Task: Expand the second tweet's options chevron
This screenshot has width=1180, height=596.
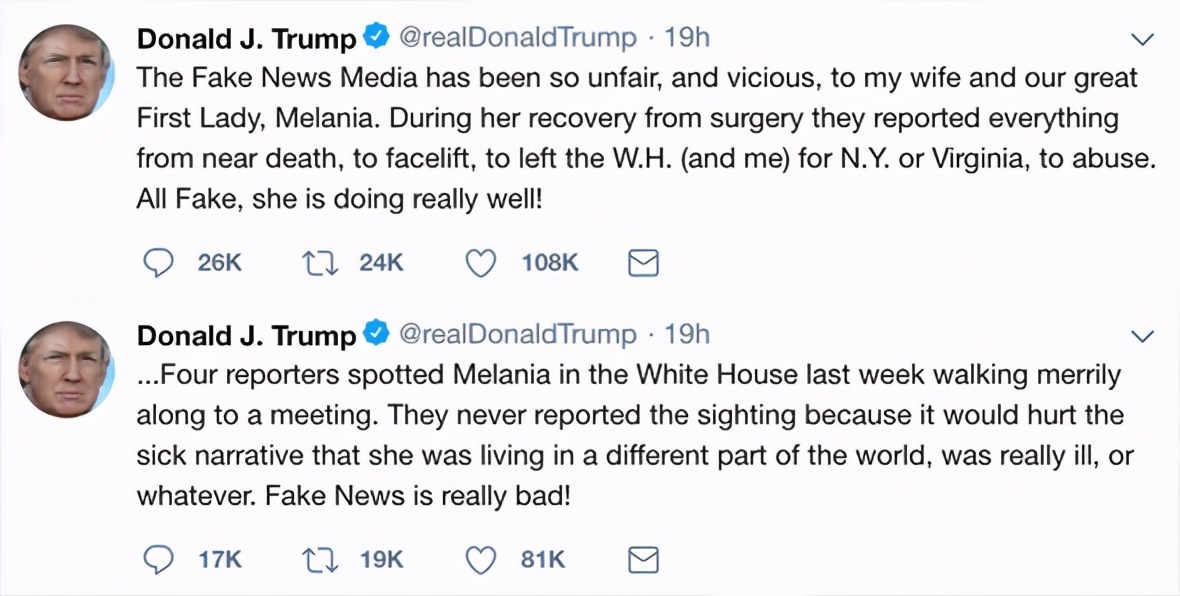Action: click(1141, 335)
